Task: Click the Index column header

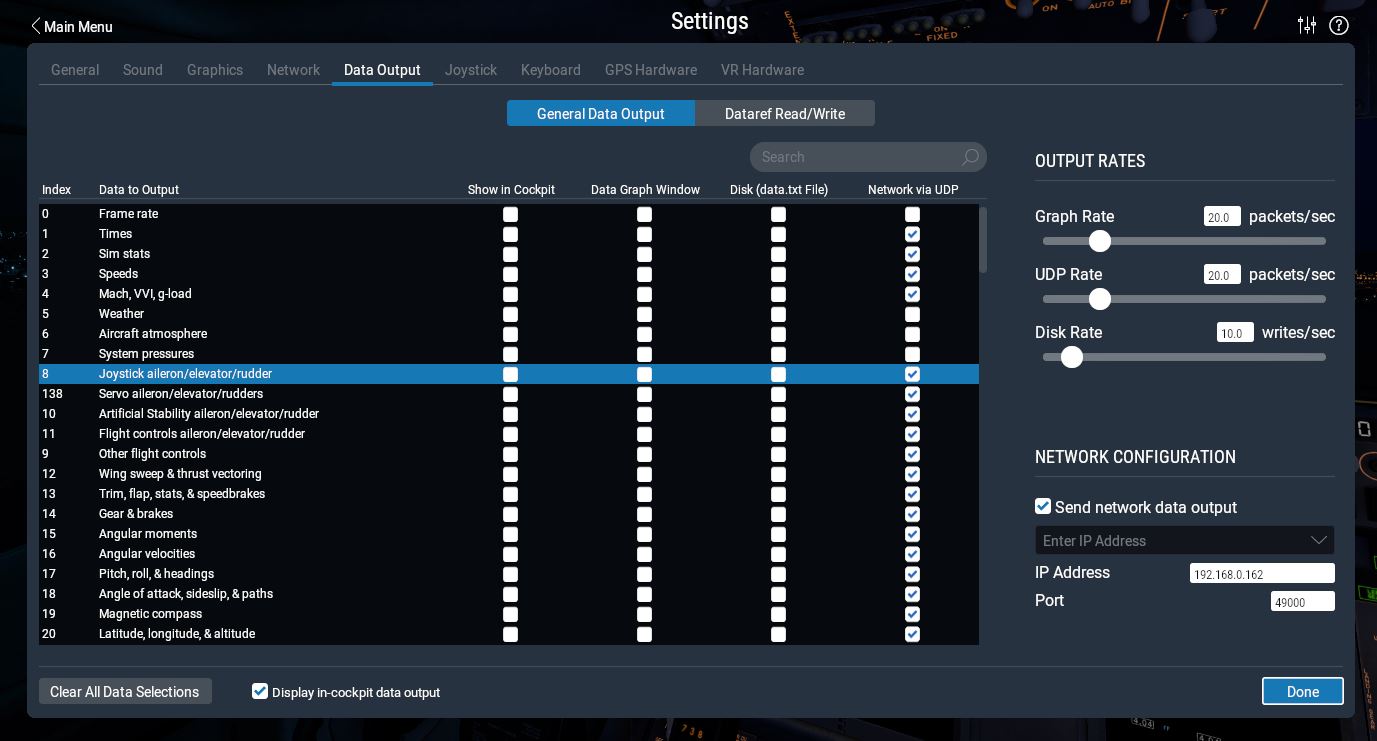Action: point(56,190)
